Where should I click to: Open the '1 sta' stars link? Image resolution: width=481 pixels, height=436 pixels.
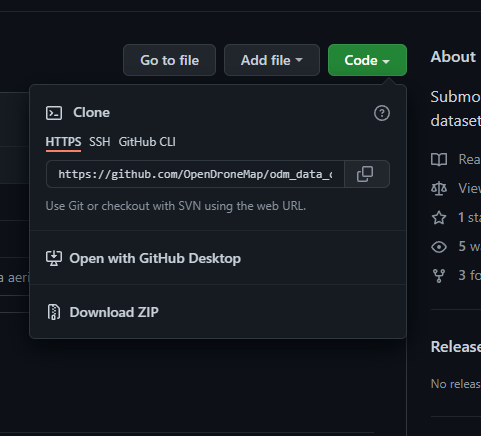(x=469, y=218)
